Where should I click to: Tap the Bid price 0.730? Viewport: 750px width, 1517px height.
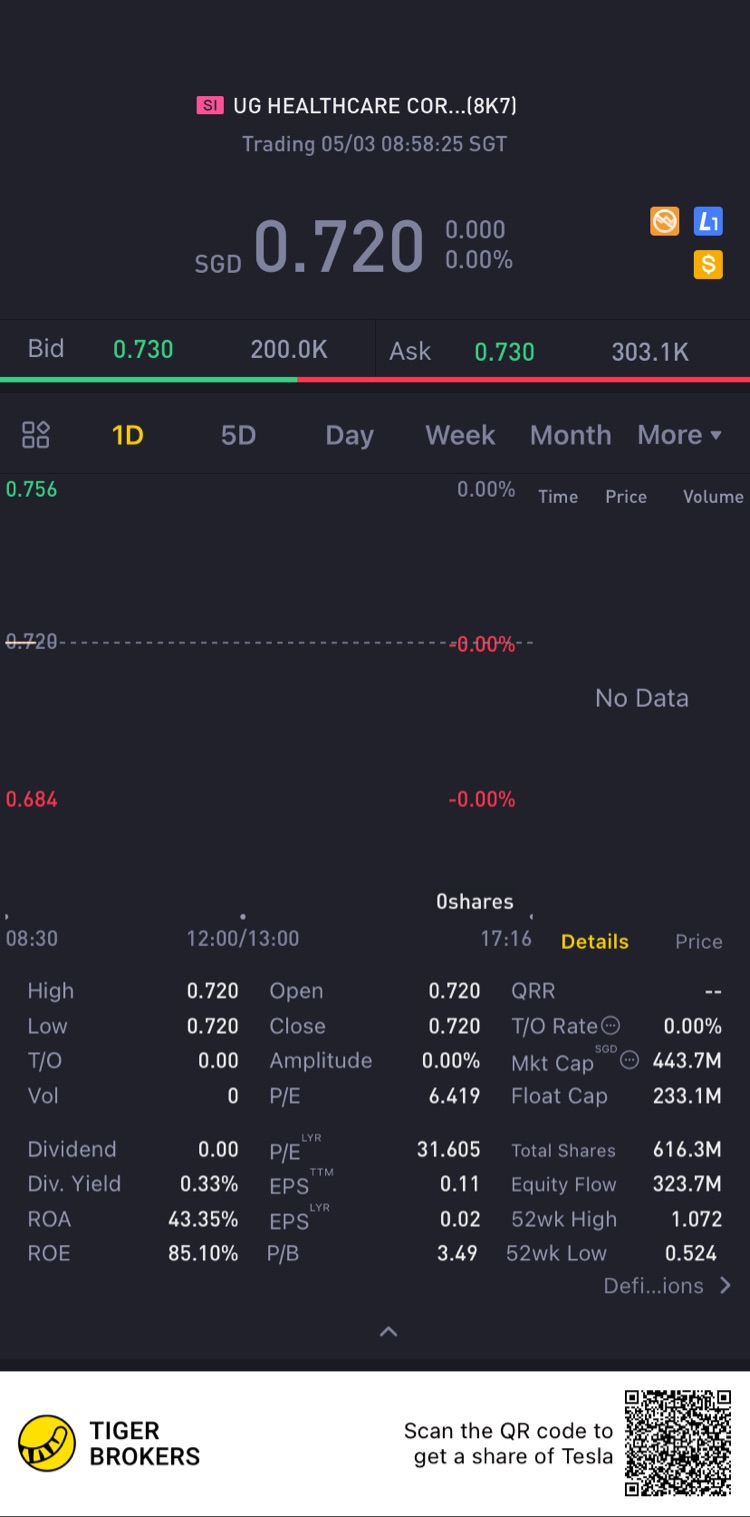[143, 349]
